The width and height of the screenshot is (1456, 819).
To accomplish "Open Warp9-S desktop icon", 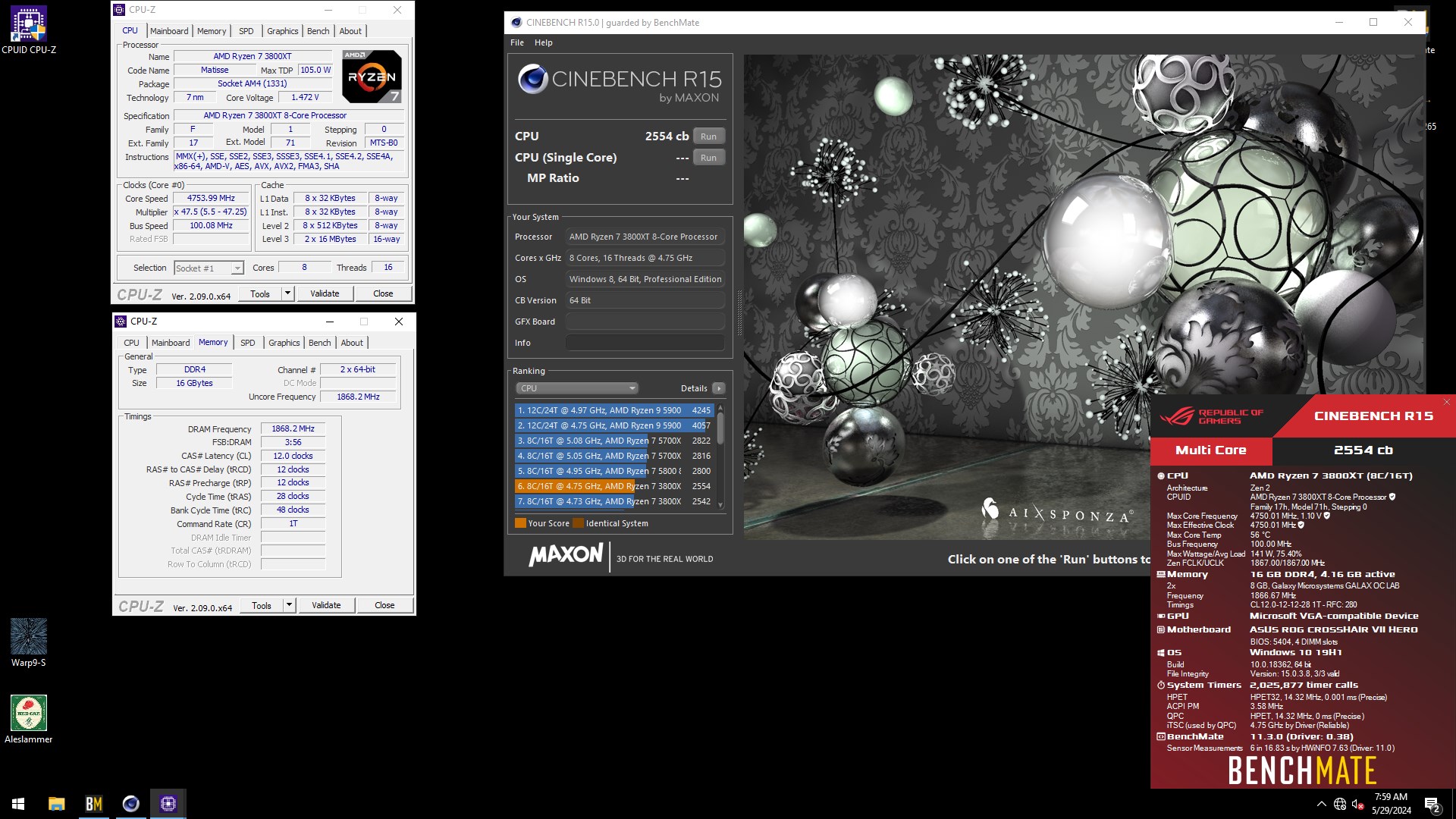I will point(29,642).
